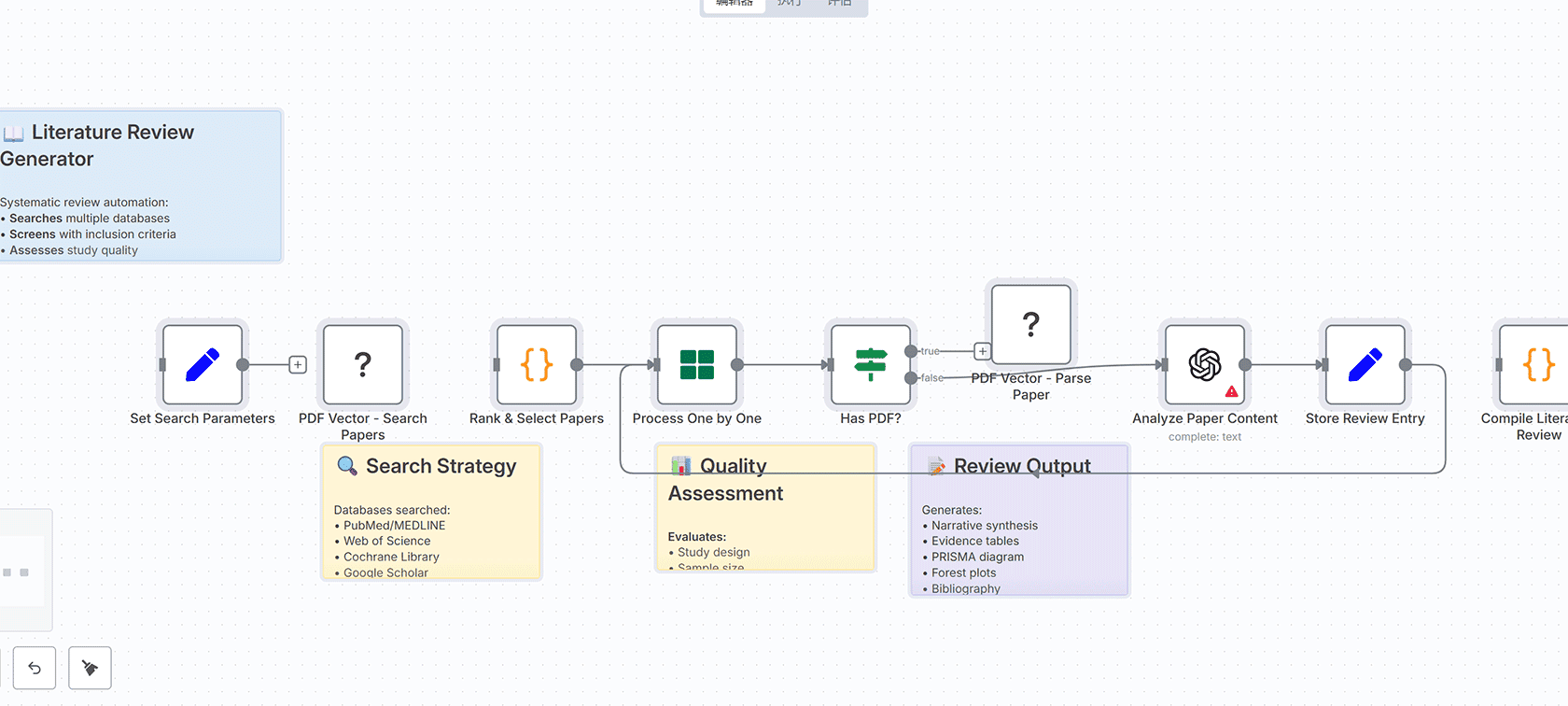Select the PDF Vector - Parse Paper node
The image size is (1568, 706).
(x=1030, y=324)
